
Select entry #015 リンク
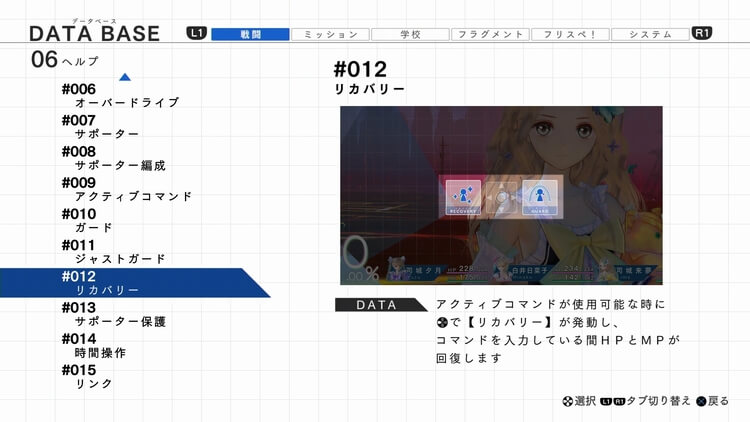87,377
